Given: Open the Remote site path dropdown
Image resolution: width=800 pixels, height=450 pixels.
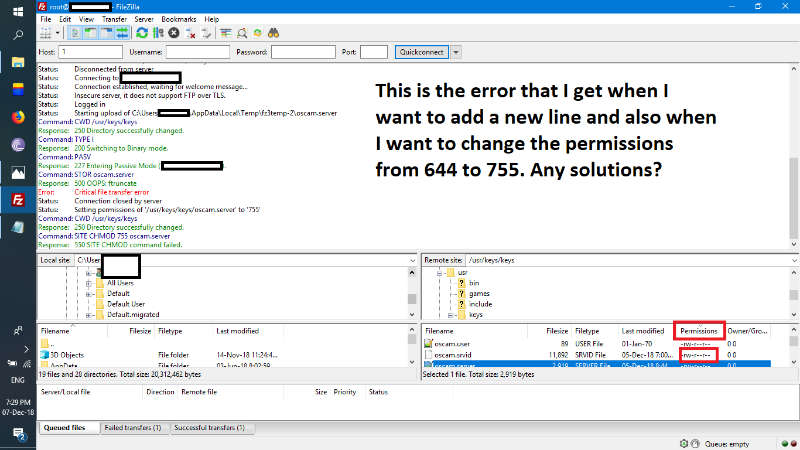Looking at the screenshot, I should click(x=794, y=260).
